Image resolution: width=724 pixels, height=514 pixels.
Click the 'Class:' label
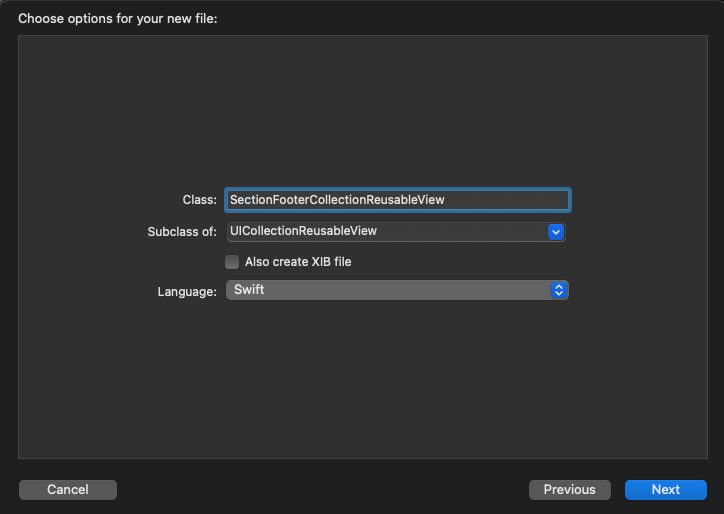[199, 200]
